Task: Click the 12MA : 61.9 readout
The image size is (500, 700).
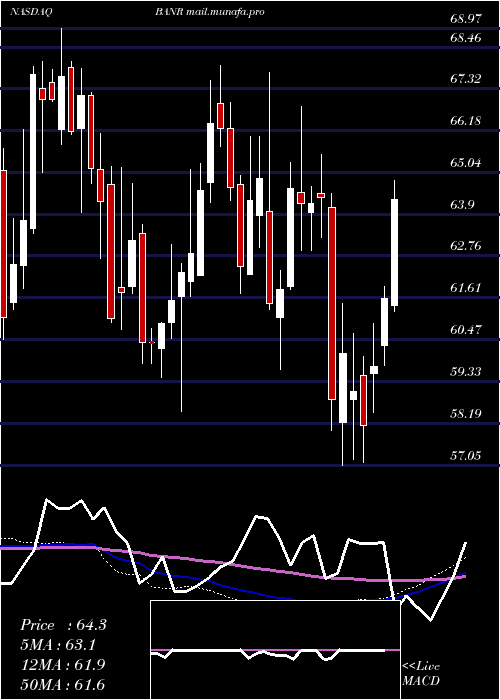Action: point(63,665)
